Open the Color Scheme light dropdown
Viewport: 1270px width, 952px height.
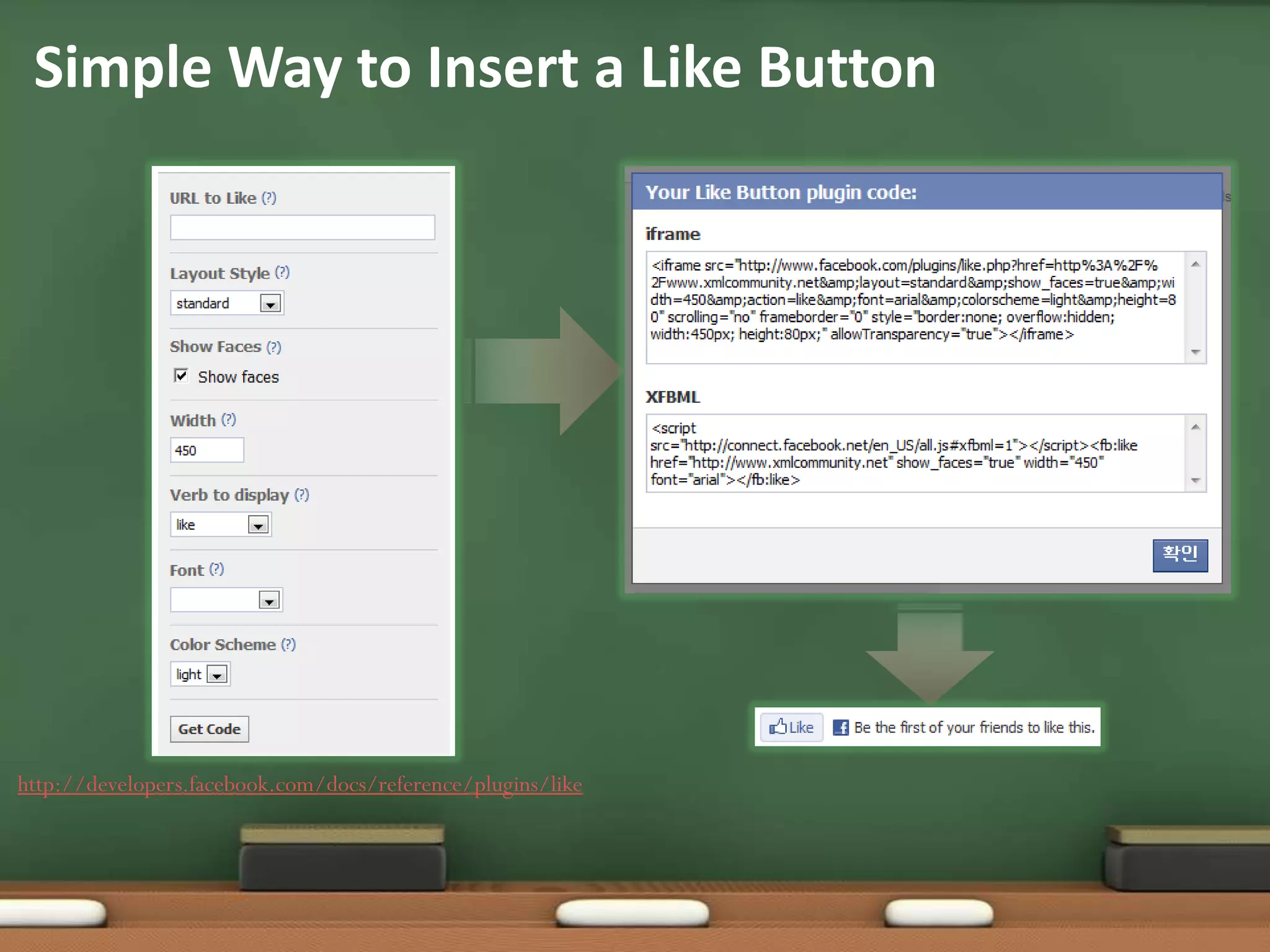coord(217,675)
